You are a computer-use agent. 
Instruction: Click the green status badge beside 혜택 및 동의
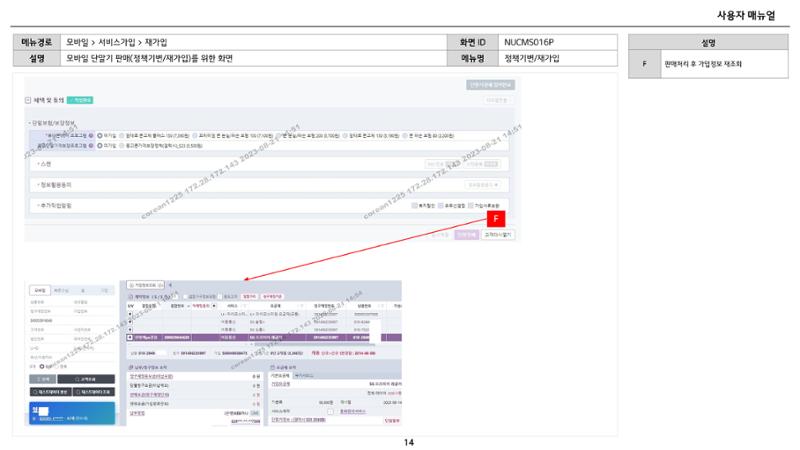click(80, 100)
